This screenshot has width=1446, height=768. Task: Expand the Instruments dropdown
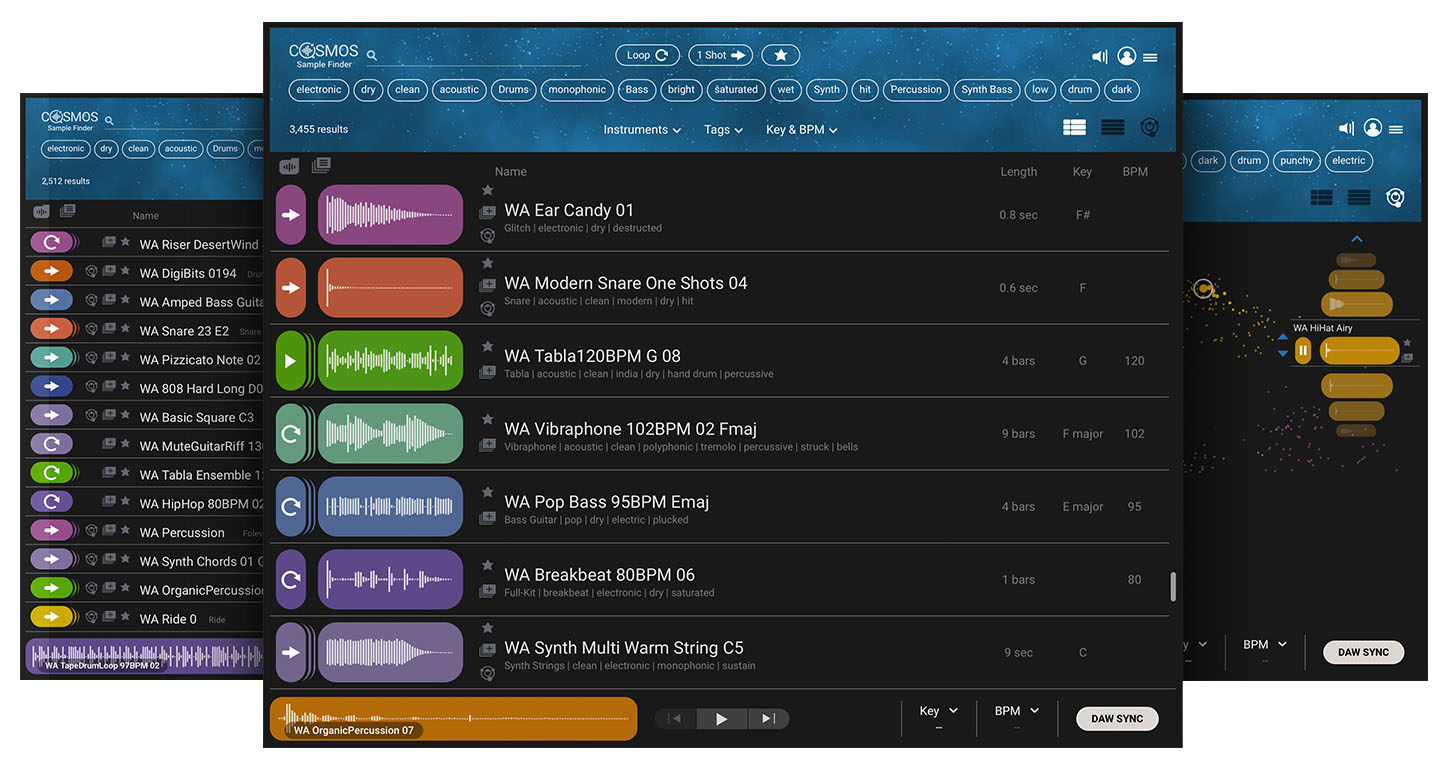(642, 130)
